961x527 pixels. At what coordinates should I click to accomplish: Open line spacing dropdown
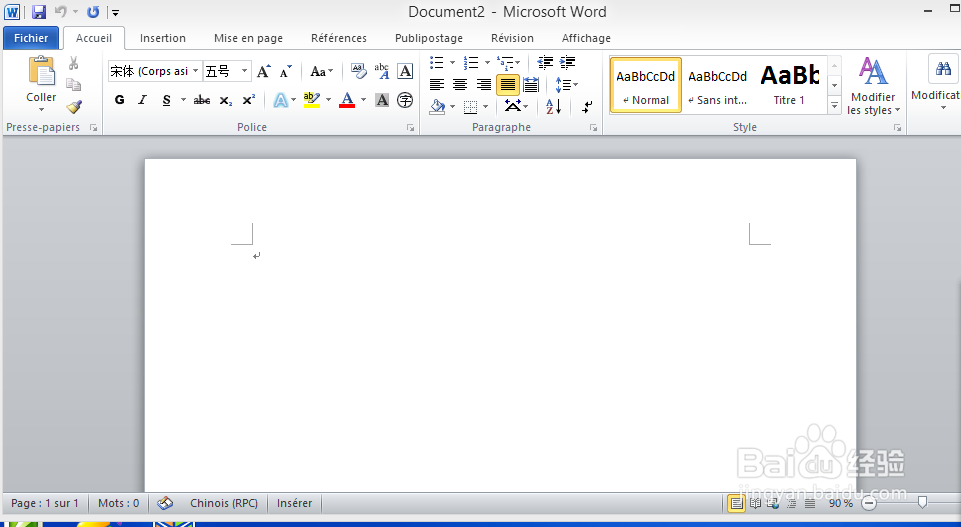click(566, 85)
